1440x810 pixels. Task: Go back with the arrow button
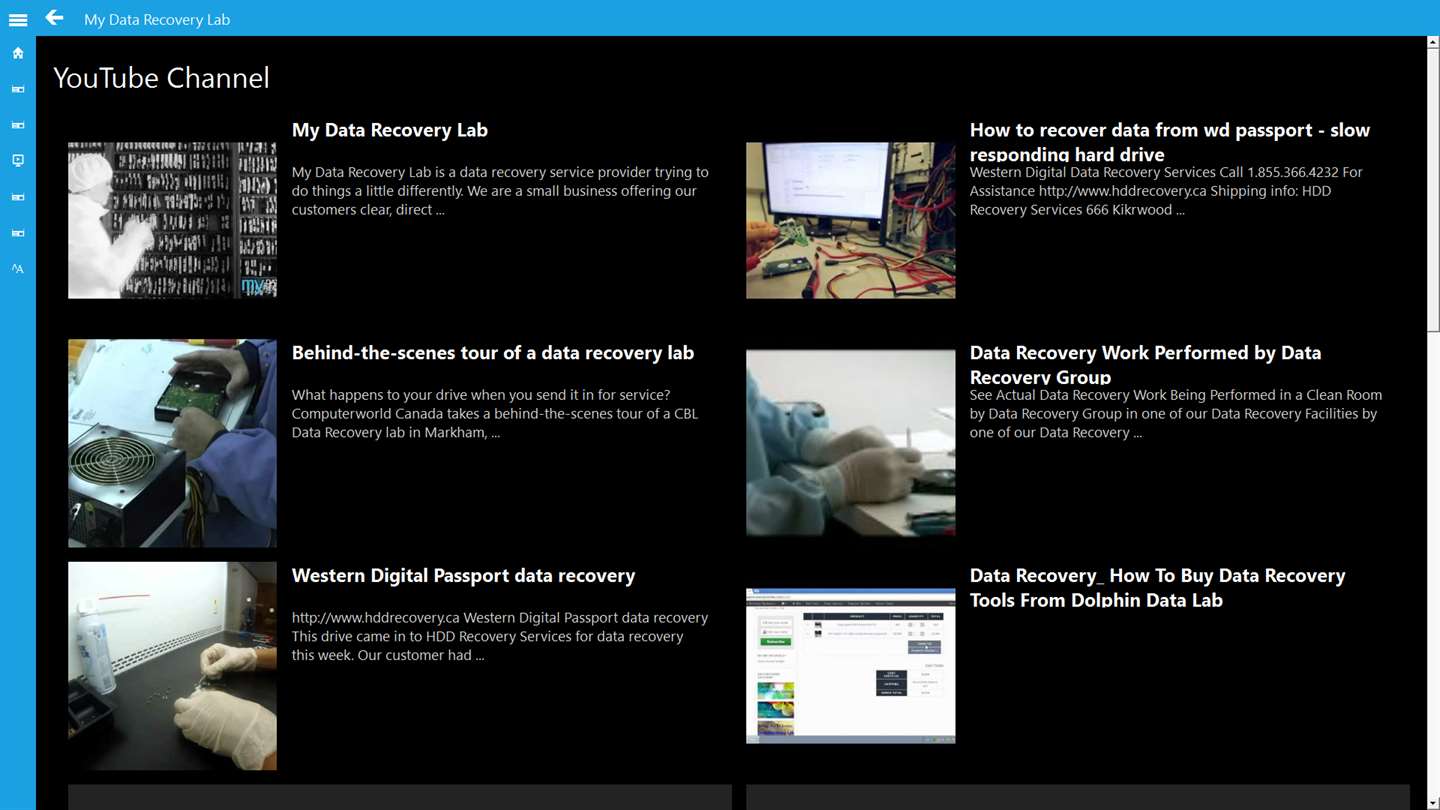pyautogui.click(x=54, y=18)
